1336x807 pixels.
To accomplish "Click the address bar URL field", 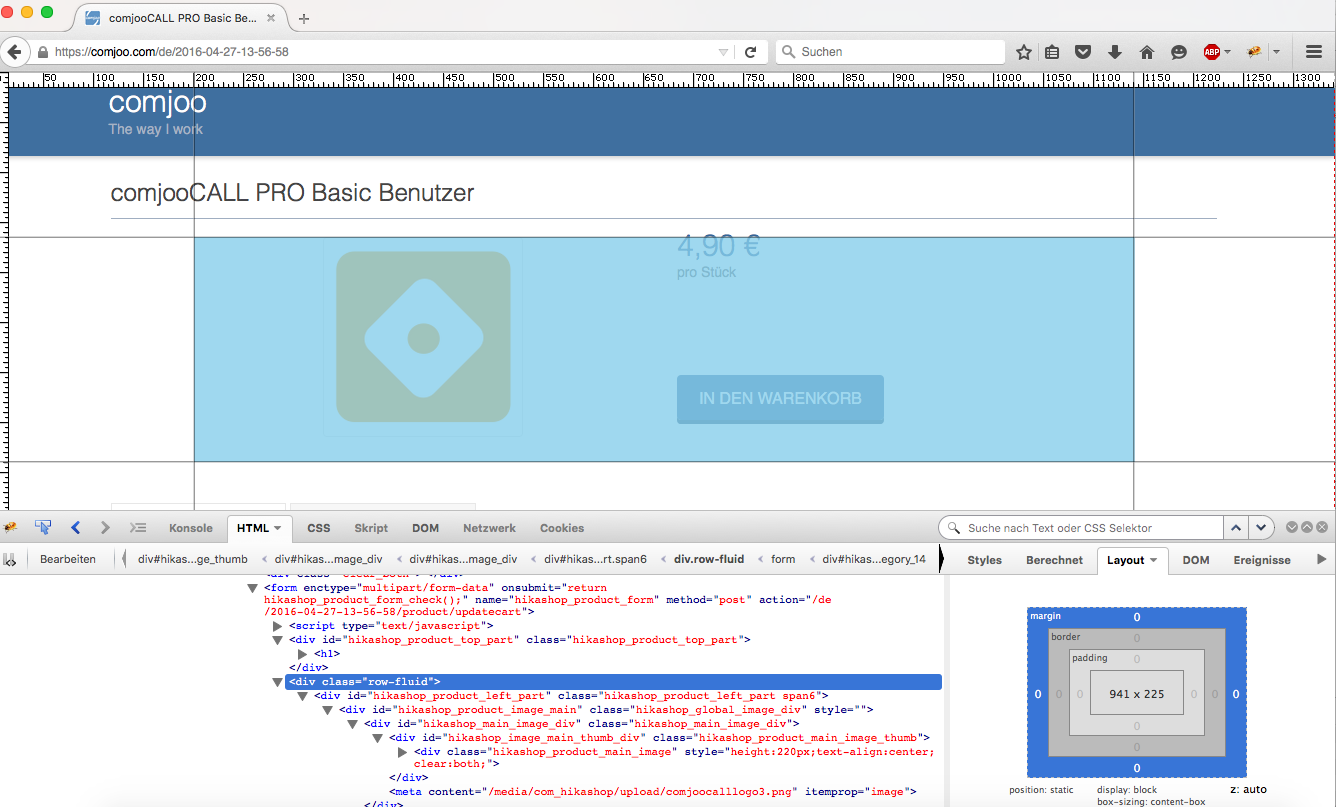I will 382,52.
